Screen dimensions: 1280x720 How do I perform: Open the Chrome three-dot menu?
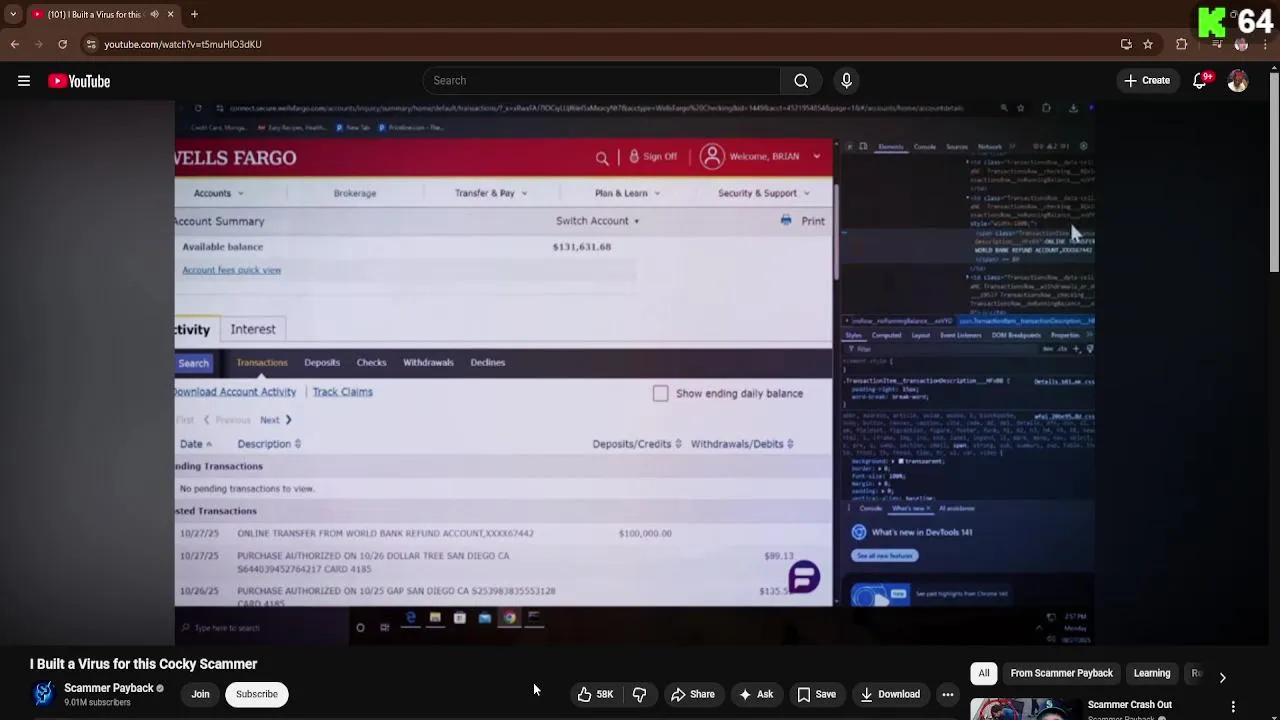(x=1266, y=44)
